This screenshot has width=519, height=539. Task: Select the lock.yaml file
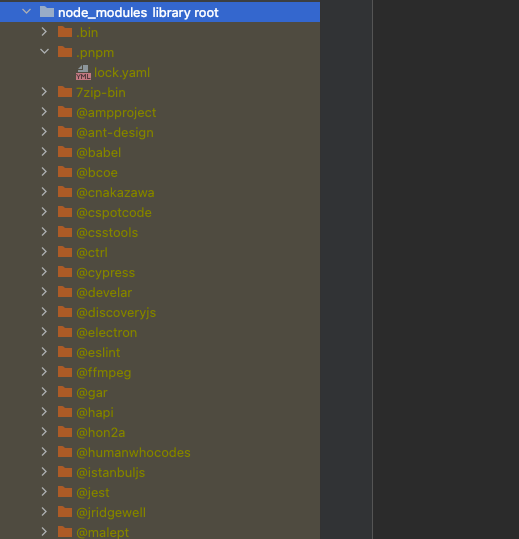tap(122, 73)
